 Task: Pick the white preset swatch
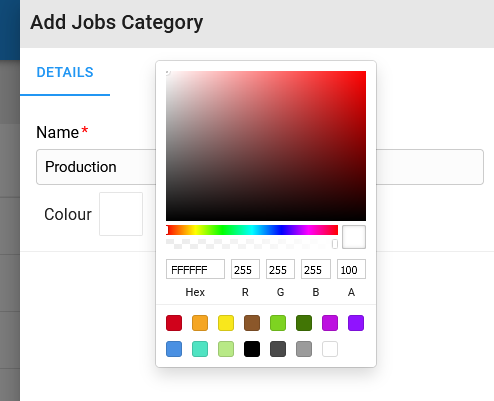(x=330, y=349)
